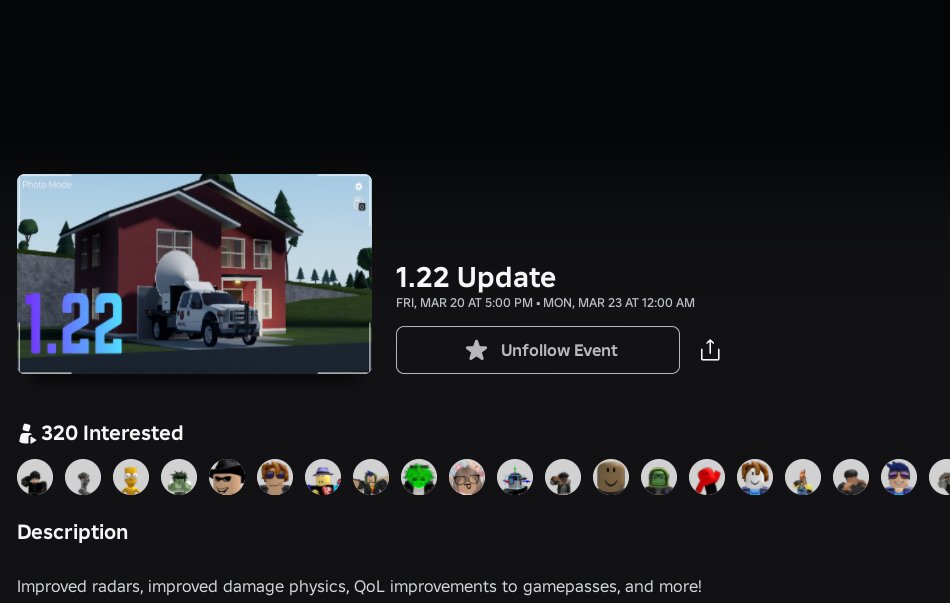Open the share event icon
This screenshot has height=603, width=950.
click(x=710, y=350)
